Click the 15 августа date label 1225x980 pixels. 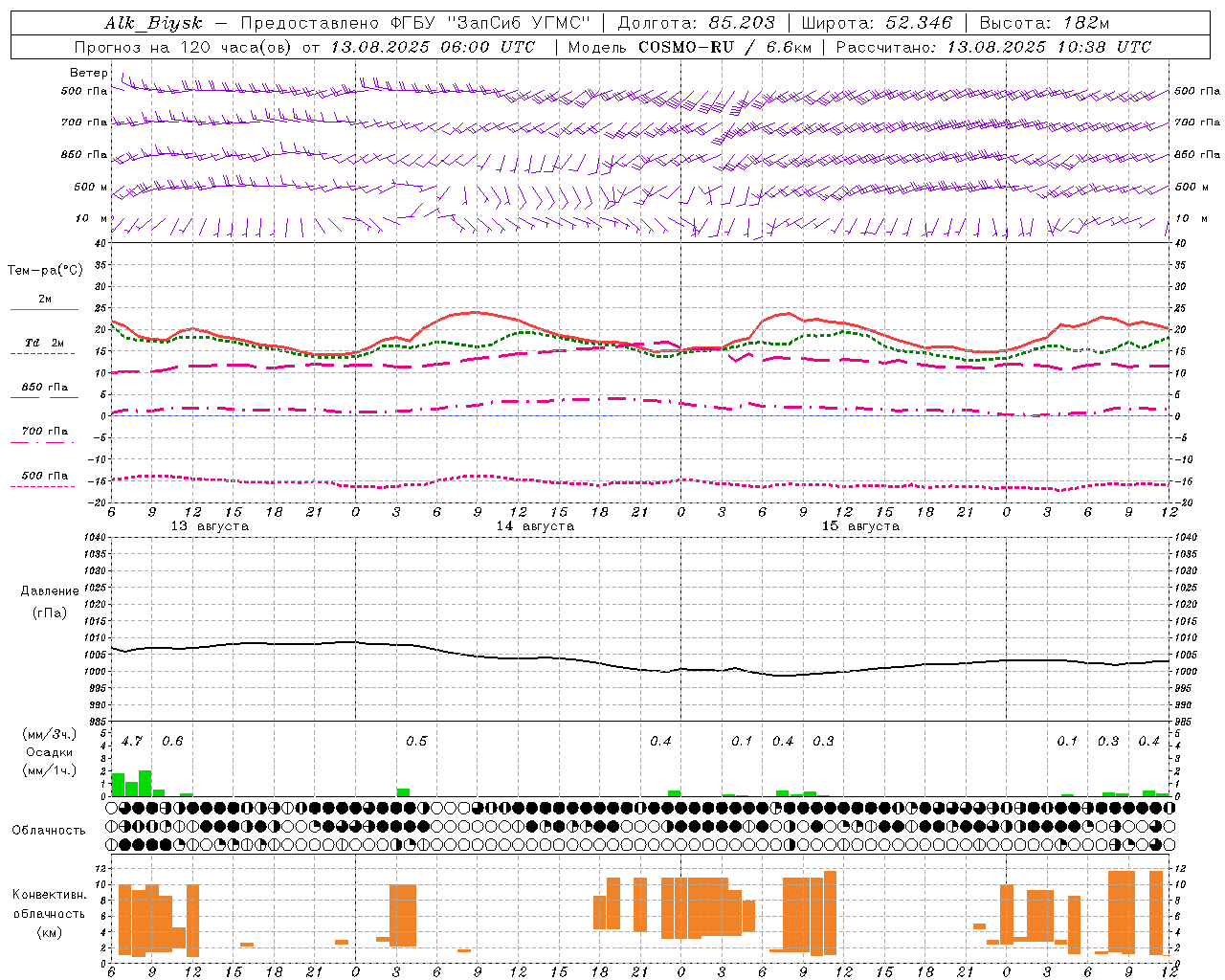[x=860, y=526]
